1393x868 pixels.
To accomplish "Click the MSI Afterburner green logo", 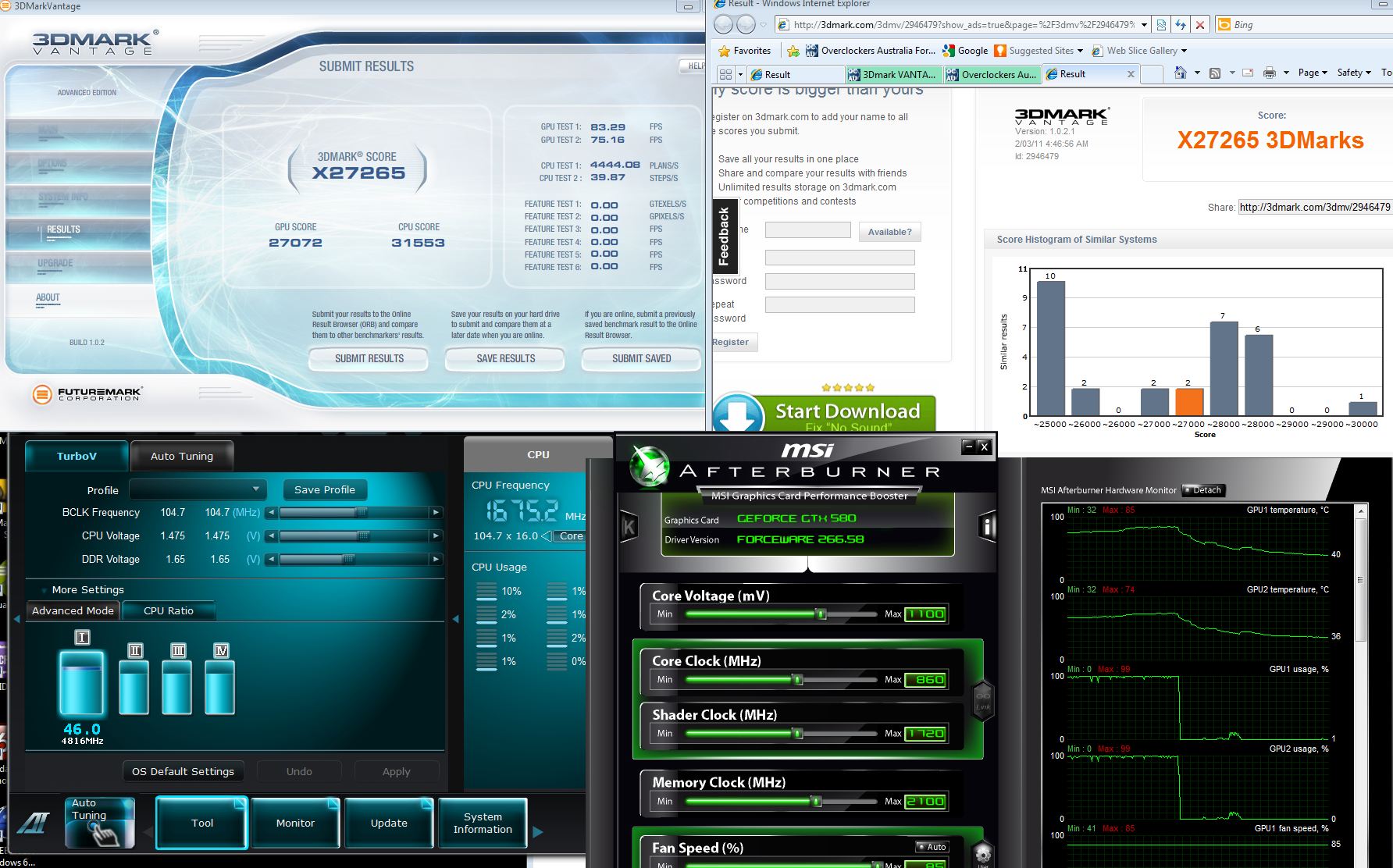I will pos(650,466).
